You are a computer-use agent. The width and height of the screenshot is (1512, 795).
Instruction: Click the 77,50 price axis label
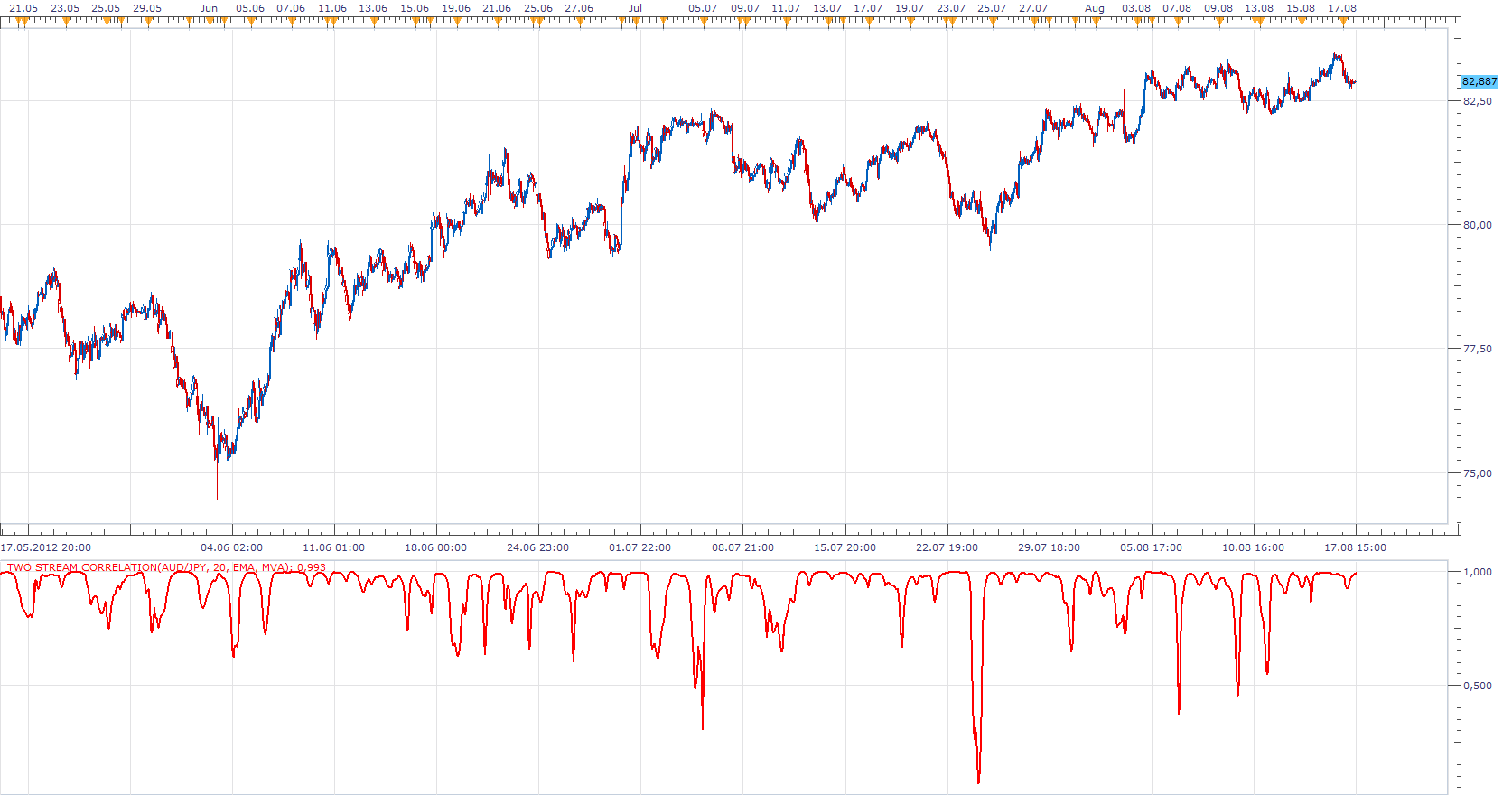(1478, 349)
